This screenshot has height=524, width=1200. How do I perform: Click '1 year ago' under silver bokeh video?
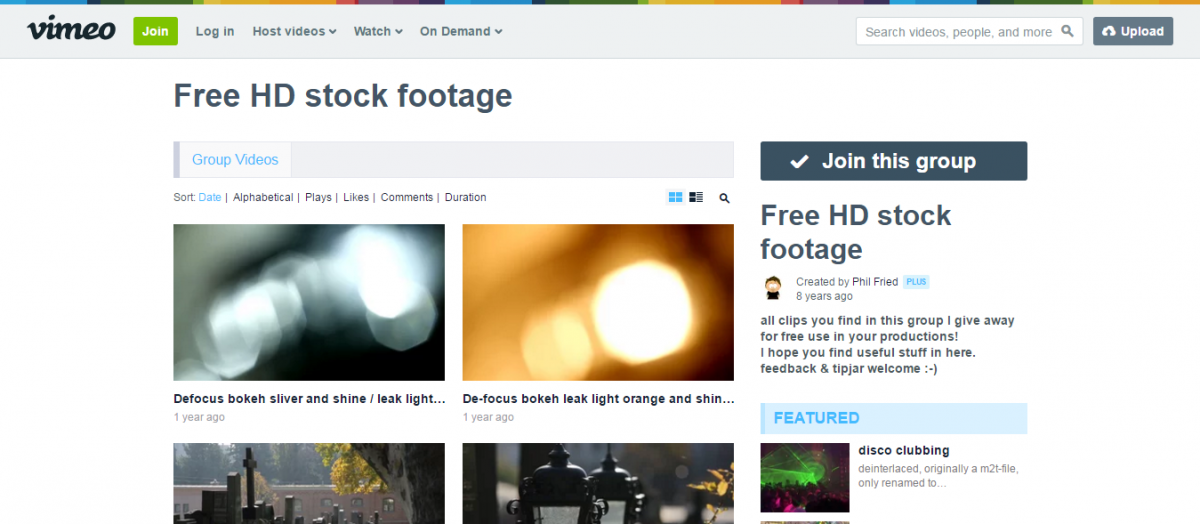pyautogui.click(x=199, y=417)
